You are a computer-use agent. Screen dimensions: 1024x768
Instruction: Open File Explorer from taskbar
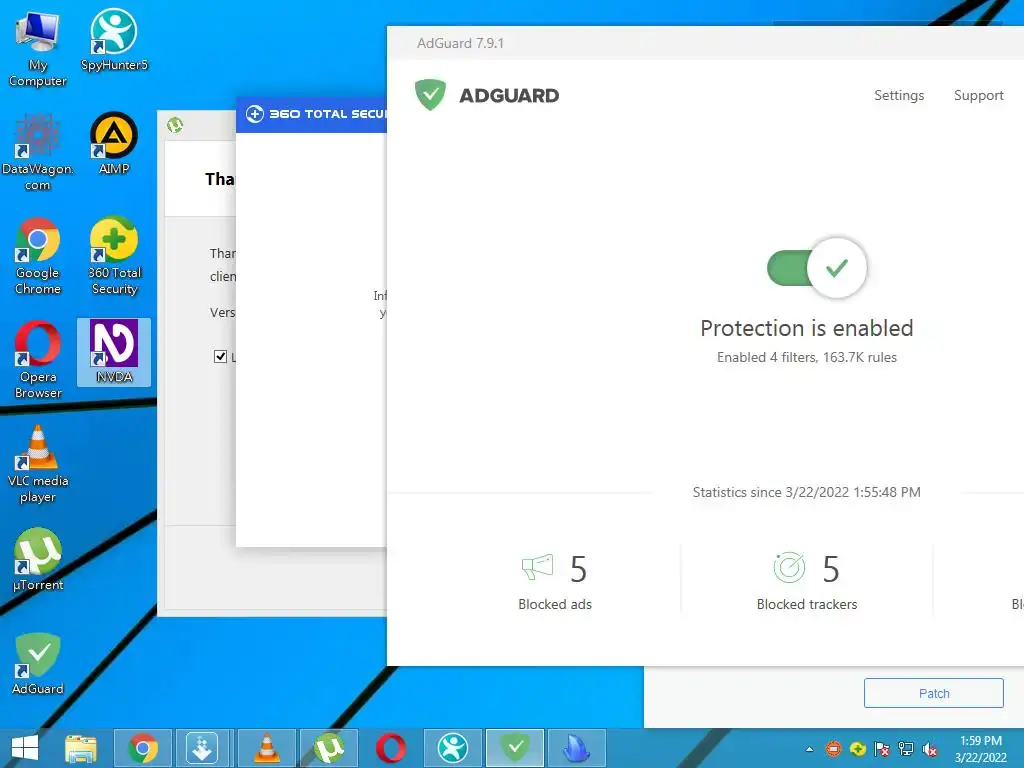point(81,748)
